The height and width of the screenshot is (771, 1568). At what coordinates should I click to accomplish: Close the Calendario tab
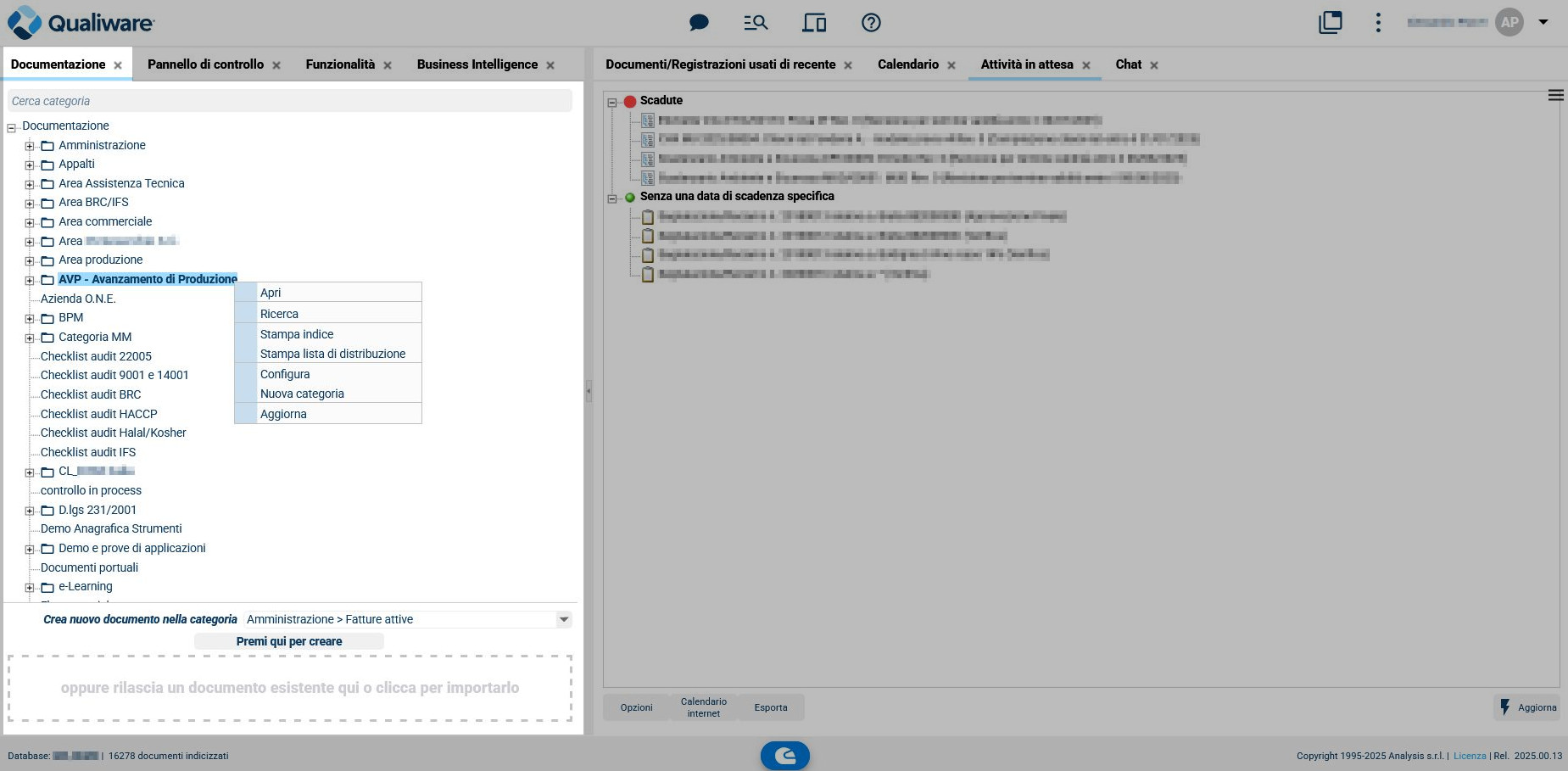(x=951, y=65)
